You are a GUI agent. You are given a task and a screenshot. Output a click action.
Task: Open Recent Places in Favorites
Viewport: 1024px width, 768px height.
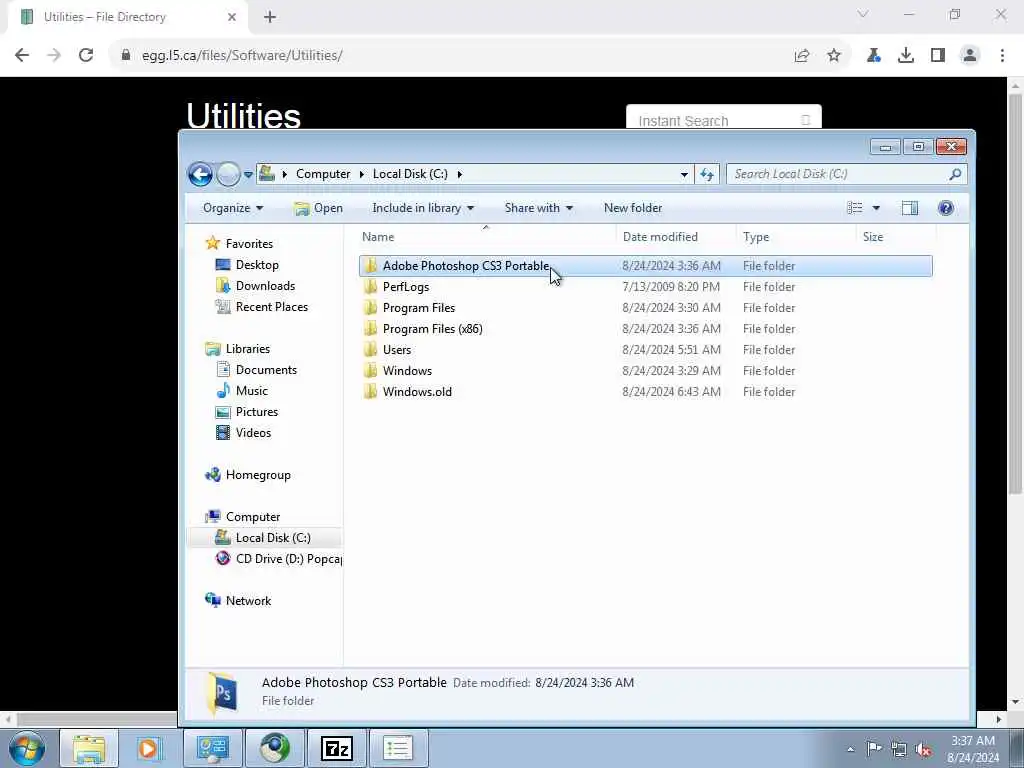pyautogui.click(x=262, y=306)
